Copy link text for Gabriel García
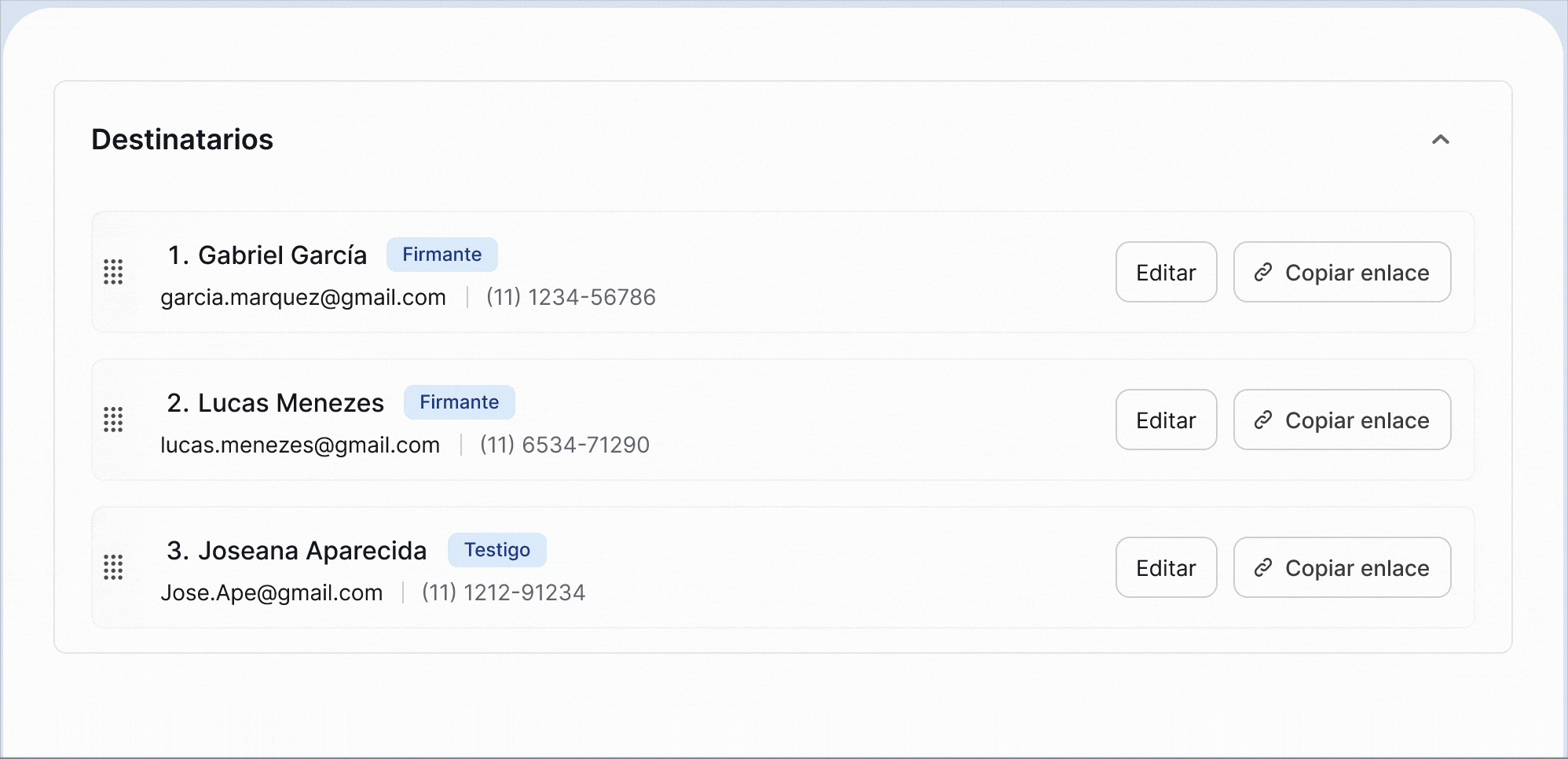Viewport: 1568px width, 759px height. pyautogui.click(x=1357, y=273)
